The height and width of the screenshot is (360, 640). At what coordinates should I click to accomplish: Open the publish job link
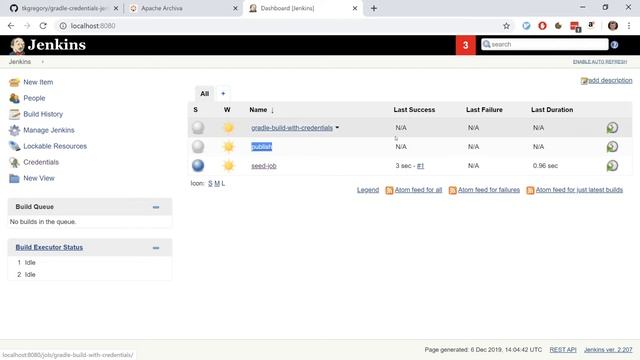click(261, 147)
